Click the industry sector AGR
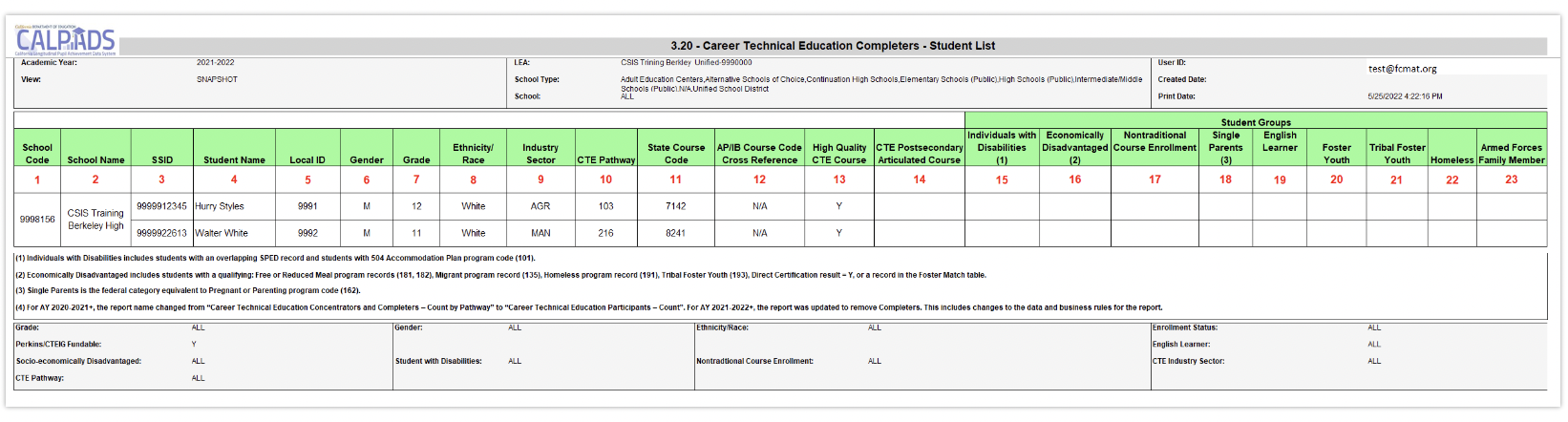 tap(540, 206)
